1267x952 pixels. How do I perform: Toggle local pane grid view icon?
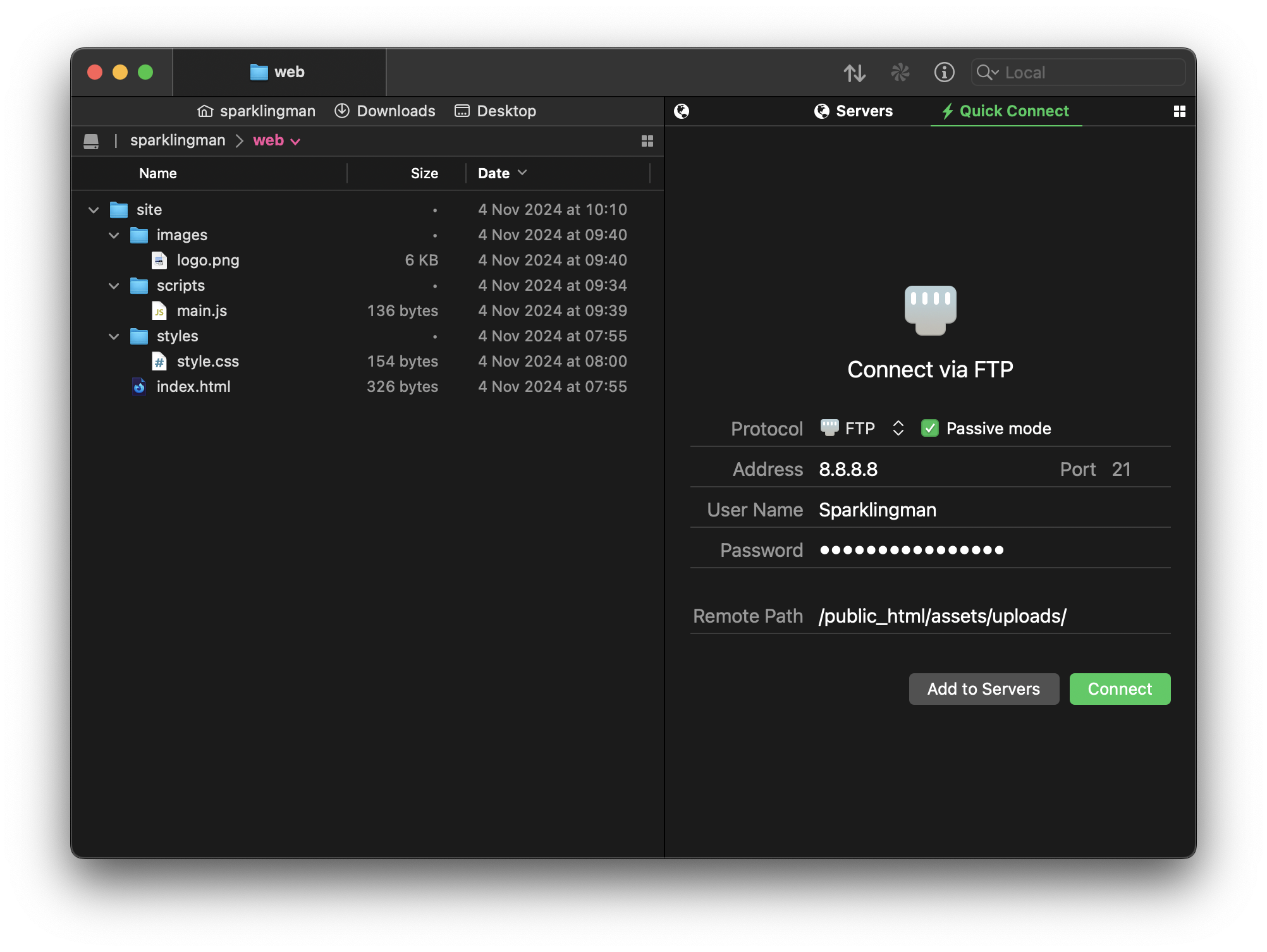click(647, 141)
